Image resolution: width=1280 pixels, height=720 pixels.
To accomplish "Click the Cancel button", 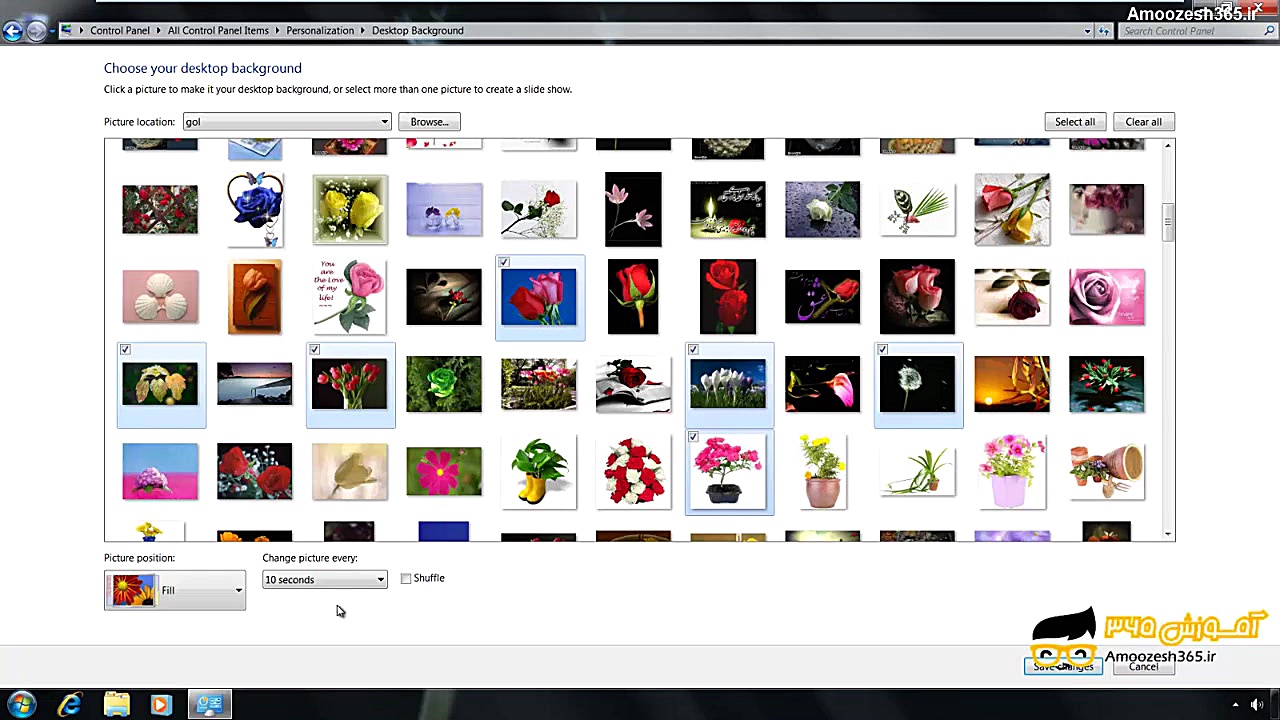I will click(x=1144, y=667).
